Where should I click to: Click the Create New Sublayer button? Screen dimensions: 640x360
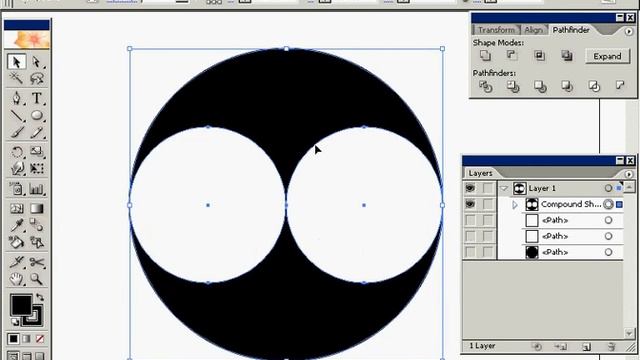(561, 347)
